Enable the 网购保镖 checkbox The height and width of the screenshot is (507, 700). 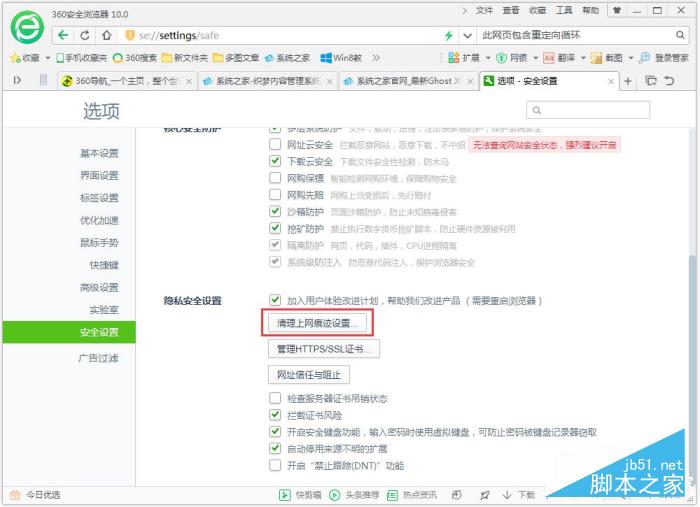click(275, 178)
